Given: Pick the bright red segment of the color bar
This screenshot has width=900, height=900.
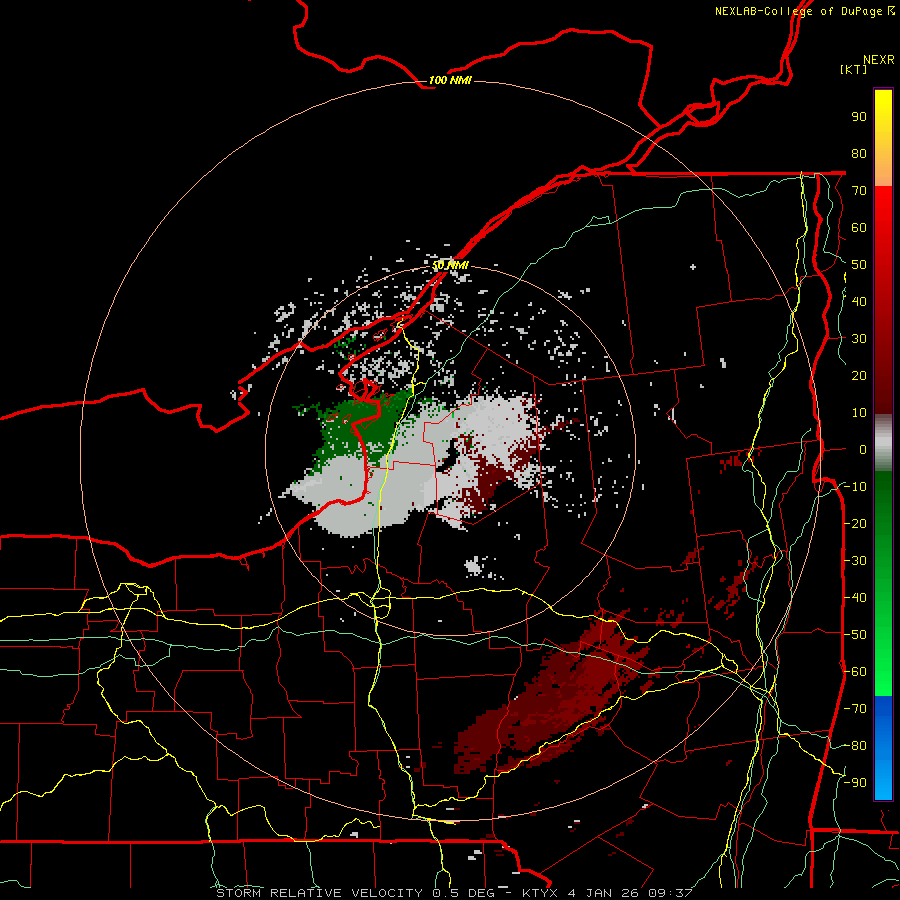Looking at the screenshot, I should [x=883, y=230].
